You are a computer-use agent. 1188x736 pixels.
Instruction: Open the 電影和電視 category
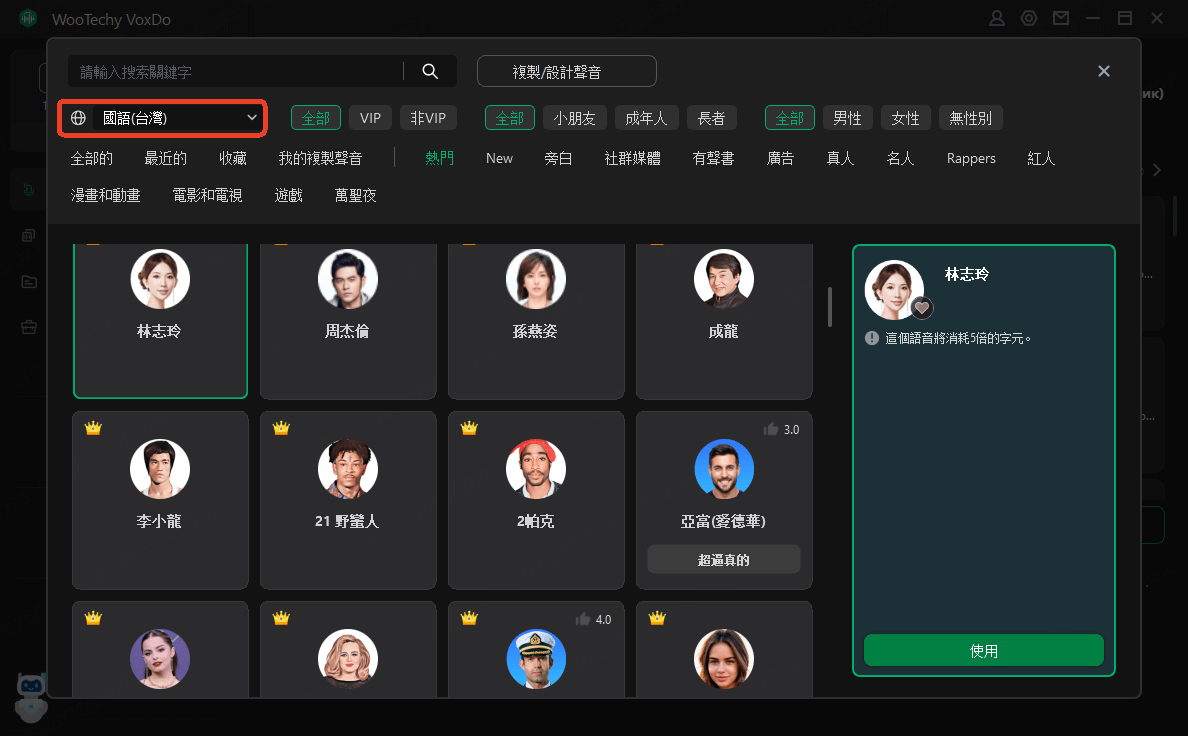(x=208, y=196)
